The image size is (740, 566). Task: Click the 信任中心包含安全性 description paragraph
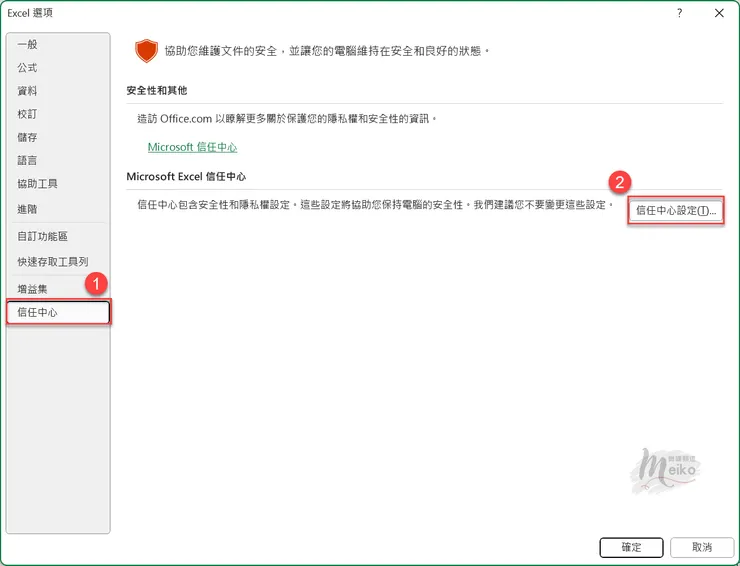(375, 205)
